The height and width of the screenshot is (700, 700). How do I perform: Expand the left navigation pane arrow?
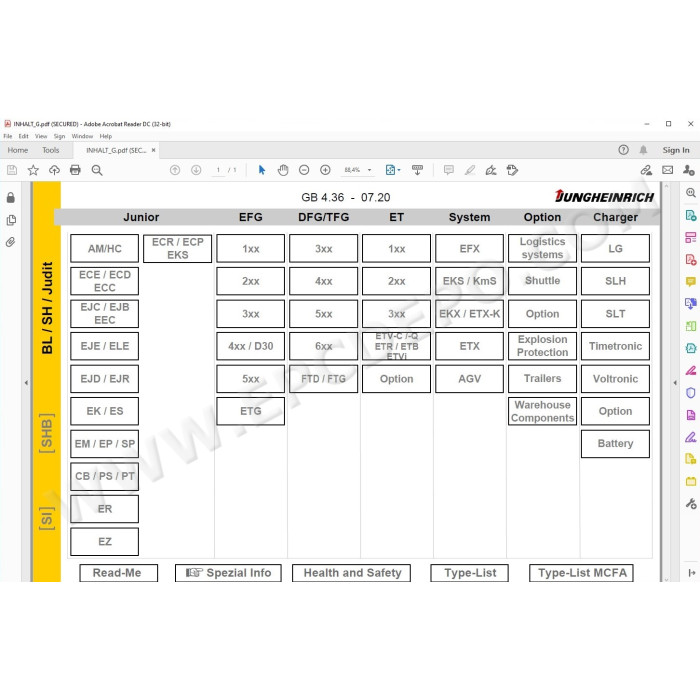point(26,383)
